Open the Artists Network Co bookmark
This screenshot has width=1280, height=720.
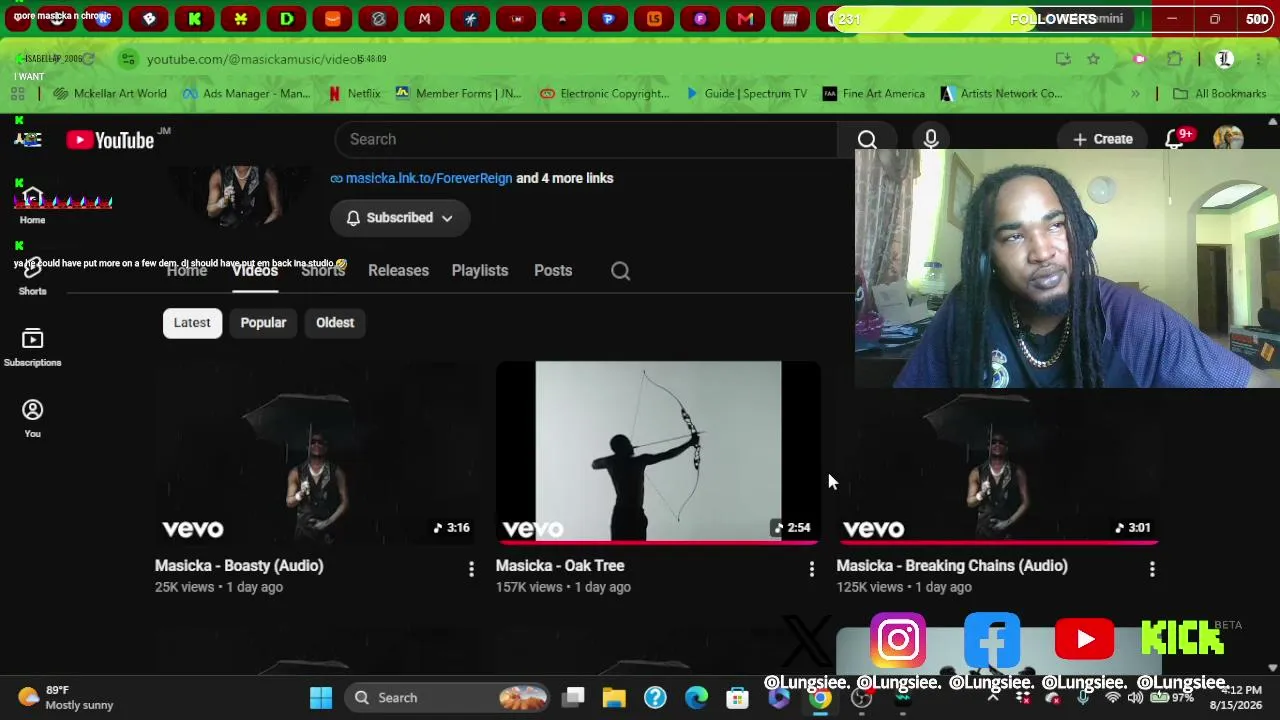[1002, 94]
